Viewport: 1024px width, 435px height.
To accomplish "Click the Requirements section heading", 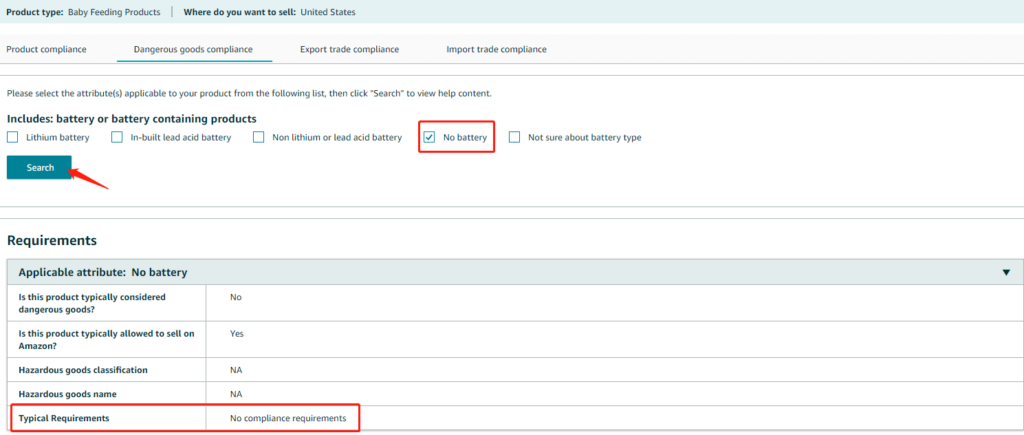I will click(x=51, y=241).
